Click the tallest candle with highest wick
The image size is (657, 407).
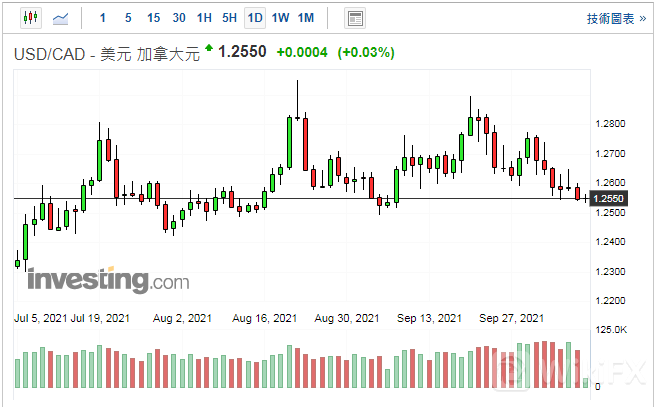coord(297,101)
